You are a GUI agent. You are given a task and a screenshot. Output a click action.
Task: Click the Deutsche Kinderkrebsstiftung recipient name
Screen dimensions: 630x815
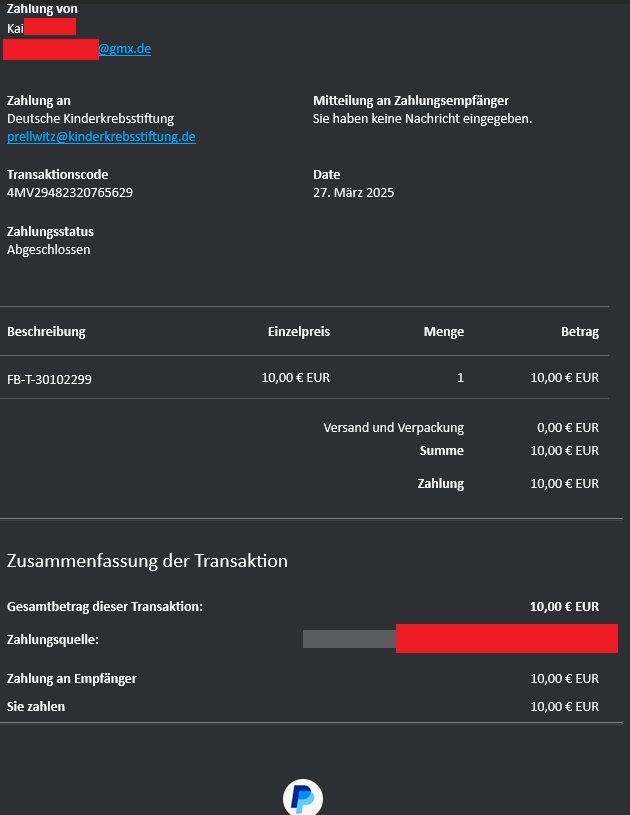pyautogui.click(x=90, y=119)
